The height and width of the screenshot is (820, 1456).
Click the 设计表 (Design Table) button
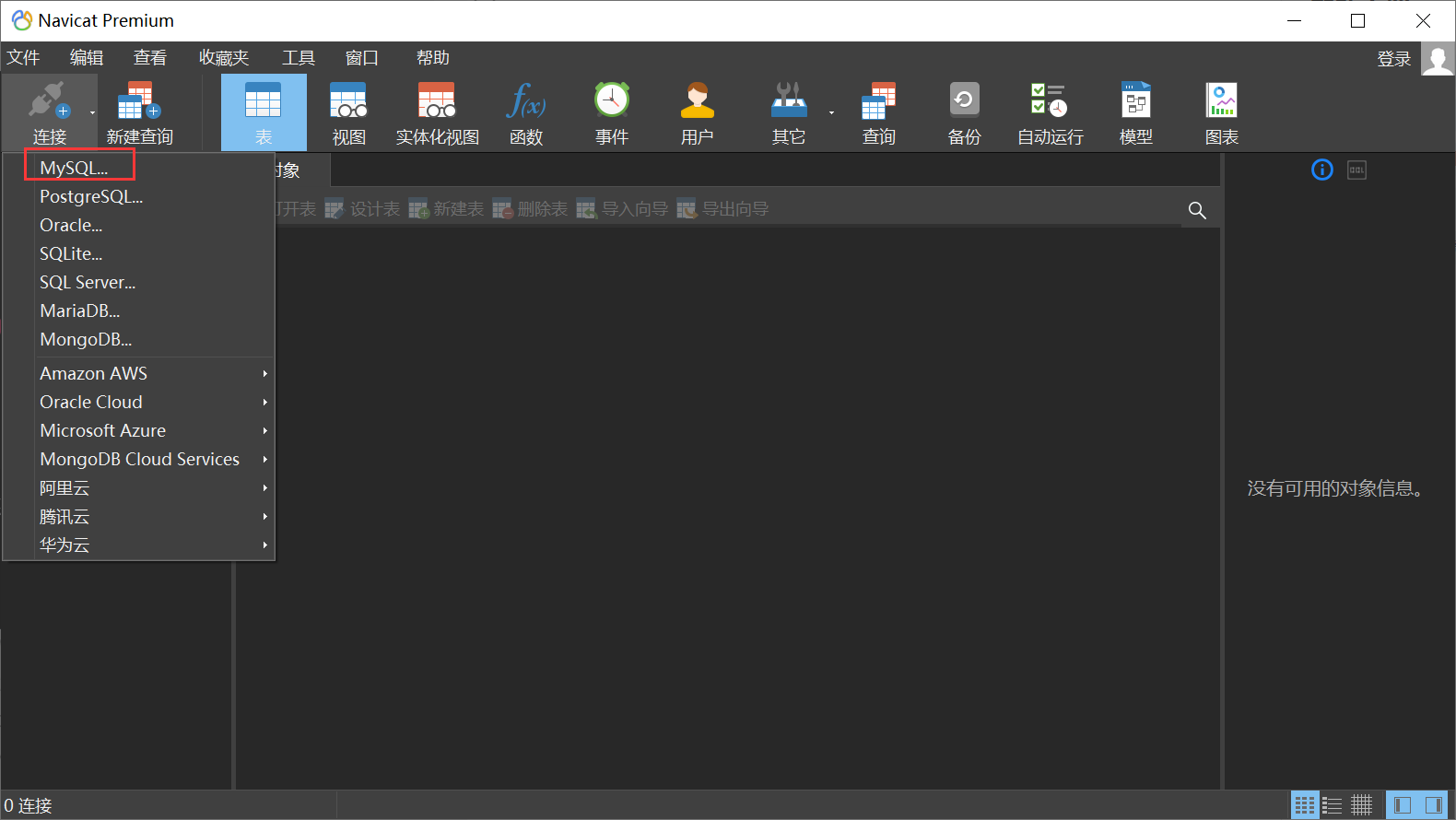362,209
